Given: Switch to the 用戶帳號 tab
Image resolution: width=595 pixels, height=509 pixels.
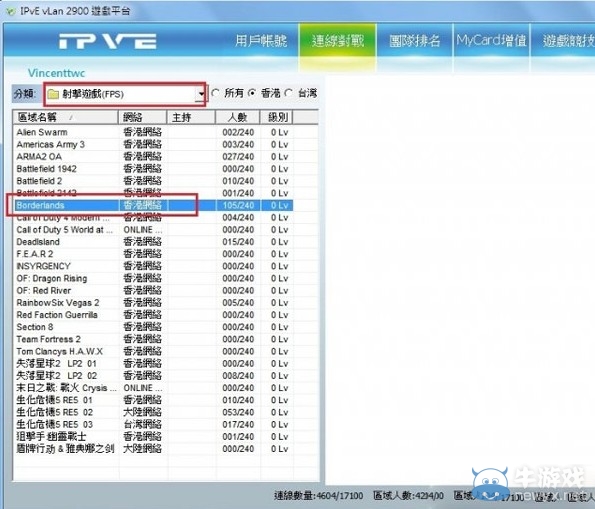Looking at the screenshot, I should pyautogui.click(x=261, y=41).
